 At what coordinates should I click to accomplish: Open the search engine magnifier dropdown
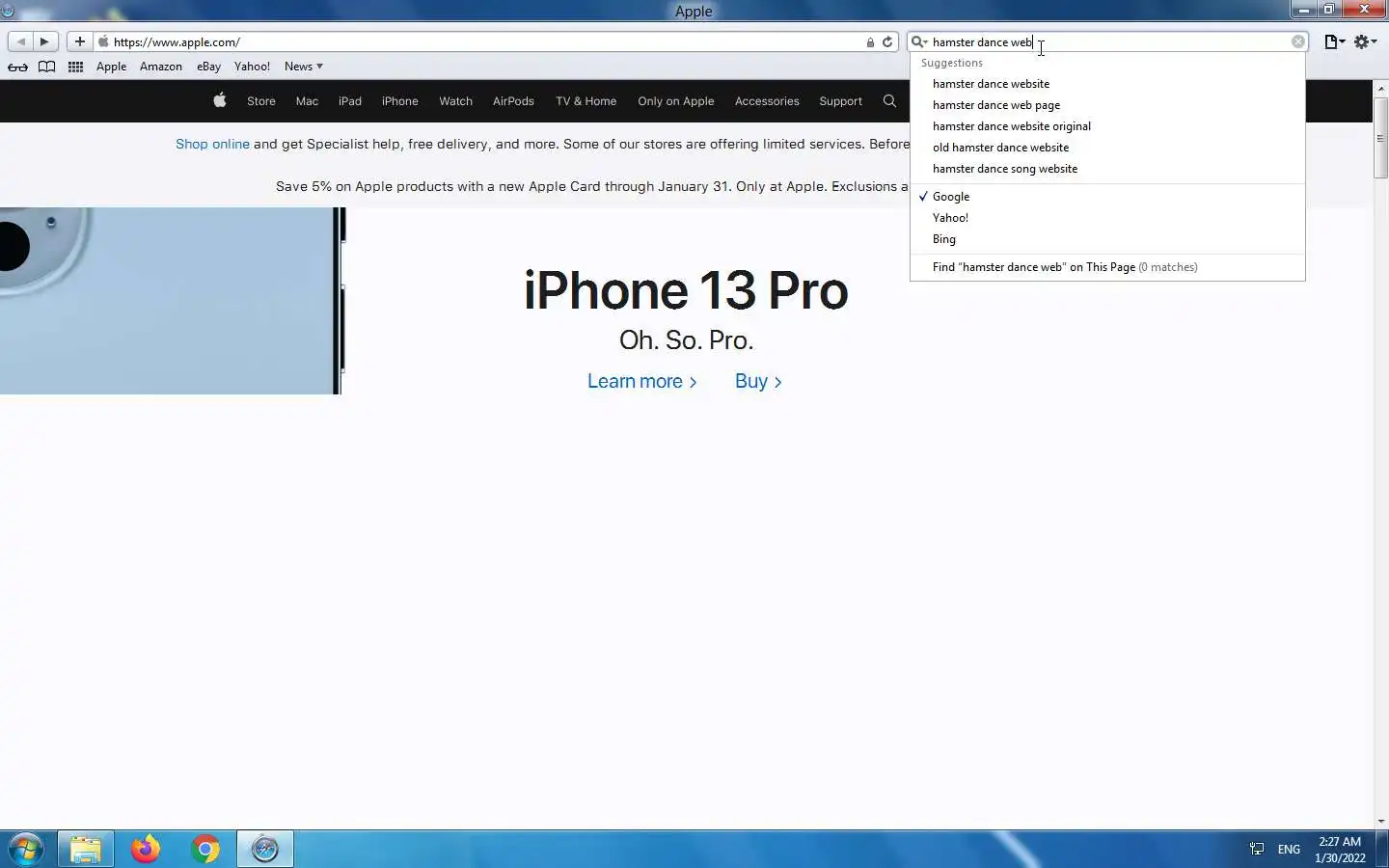tap(919, 41)
